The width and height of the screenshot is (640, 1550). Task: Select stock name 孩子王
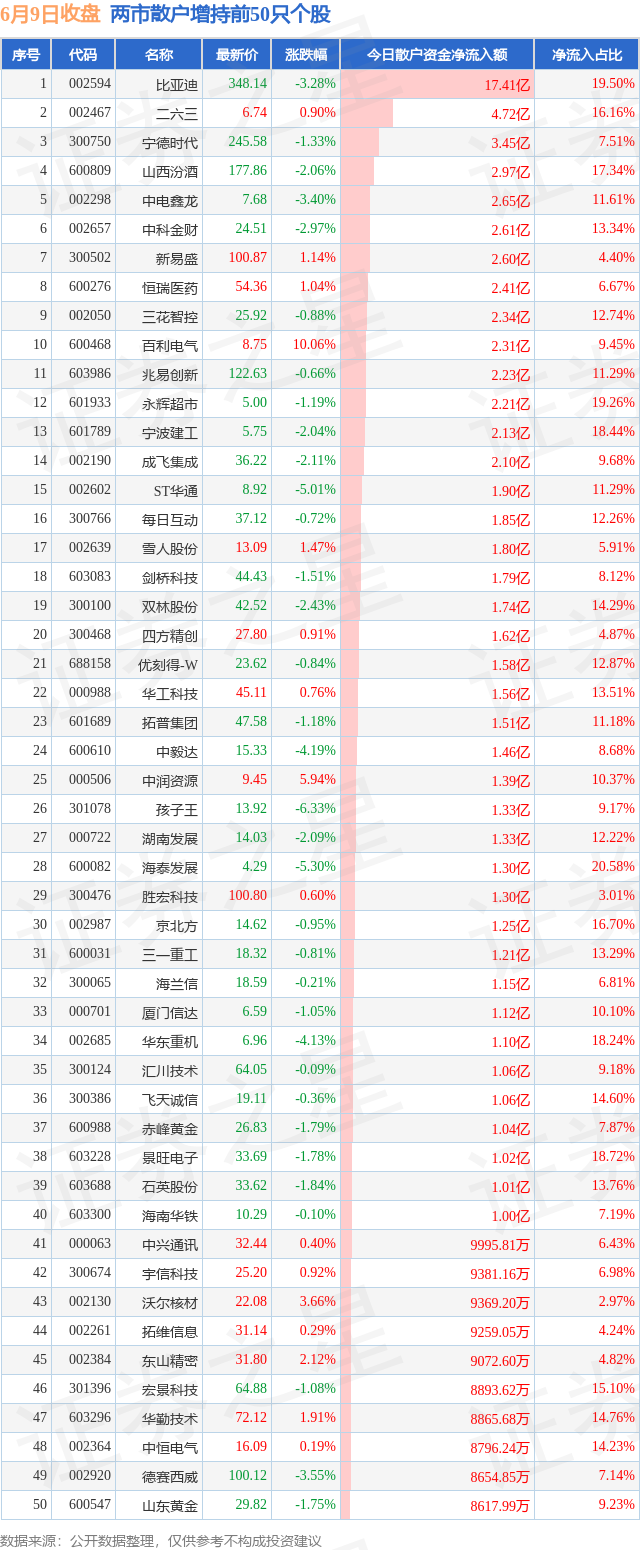click(177, 810)
